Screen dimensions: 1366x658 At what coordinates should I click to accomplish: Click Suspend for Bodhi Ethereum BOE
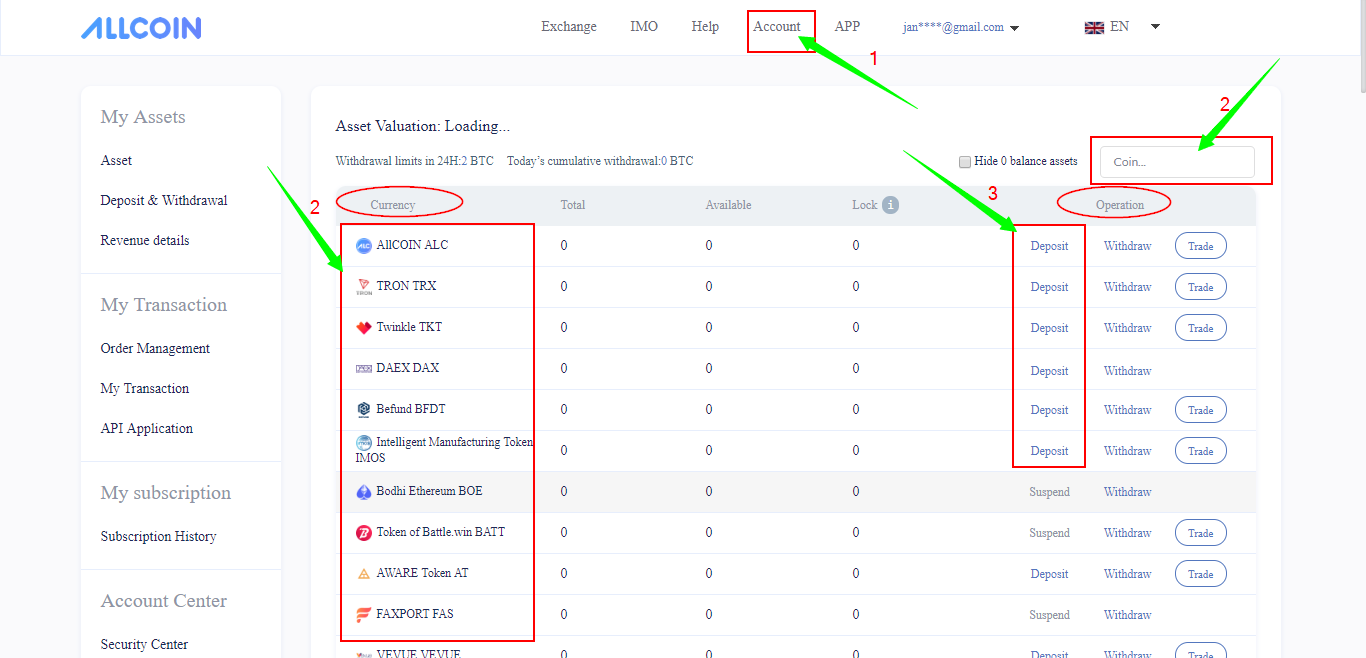1050,492
